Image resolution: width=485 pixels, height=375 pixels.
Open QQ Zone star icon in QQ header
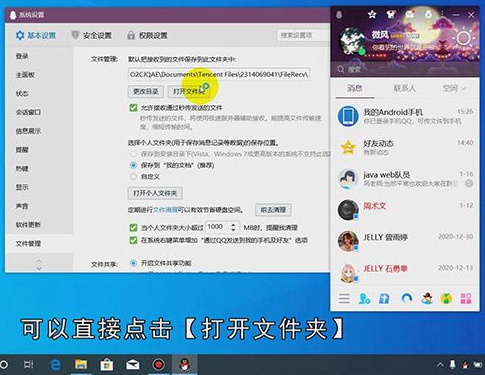(x=372, y=14)
